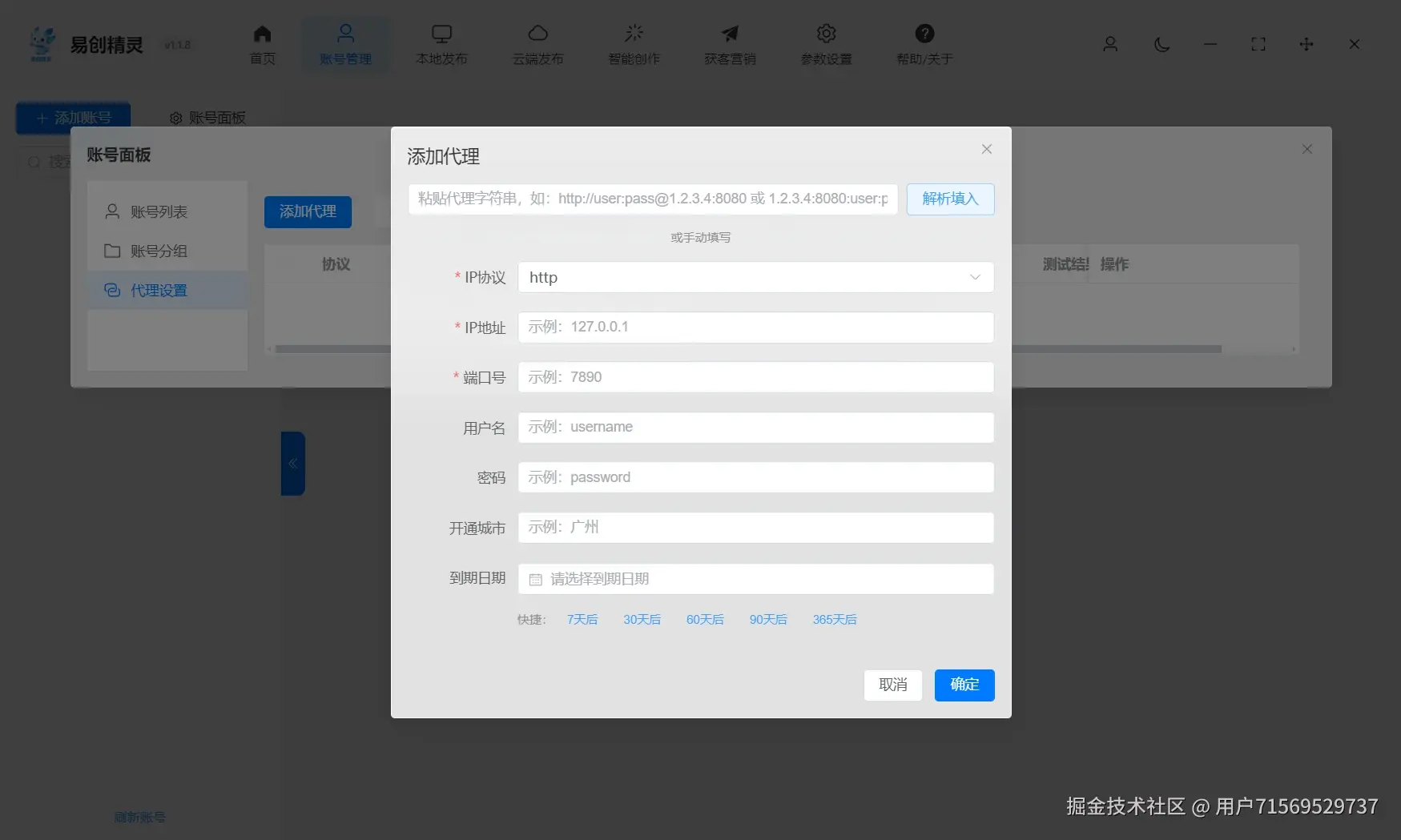Click the IP地址 input field
The height and width of the screenshot is (840, 1401).
755,327
